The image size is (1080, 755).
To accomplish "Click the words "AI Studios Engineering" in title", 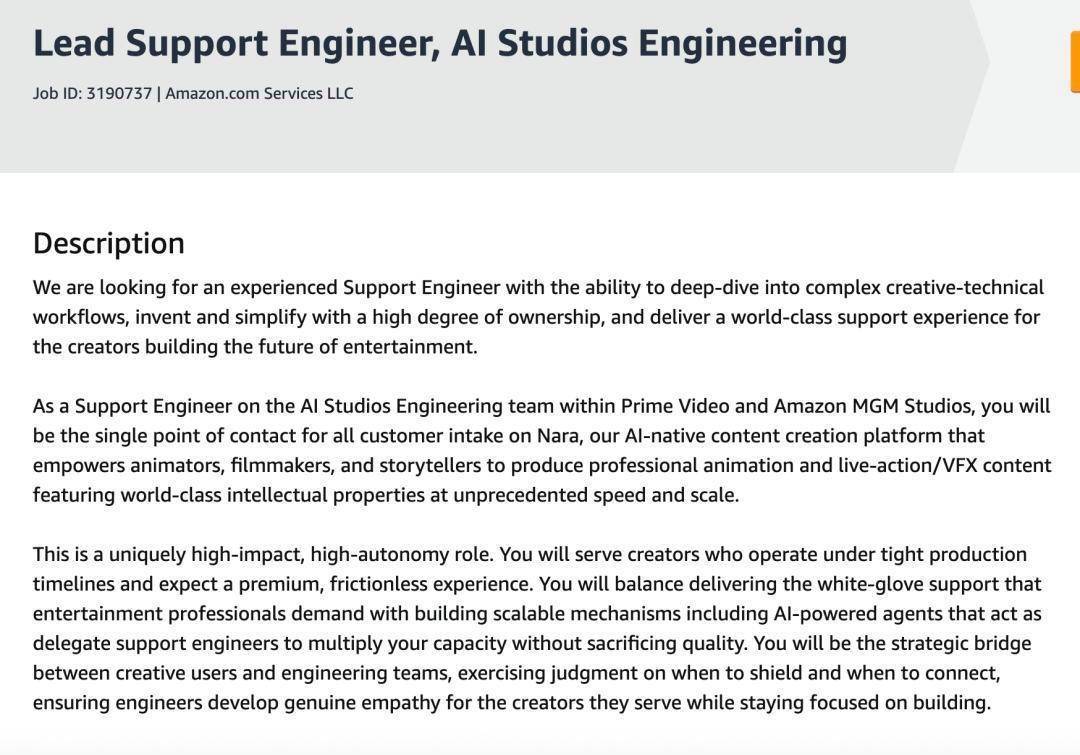I will (648, 43).
